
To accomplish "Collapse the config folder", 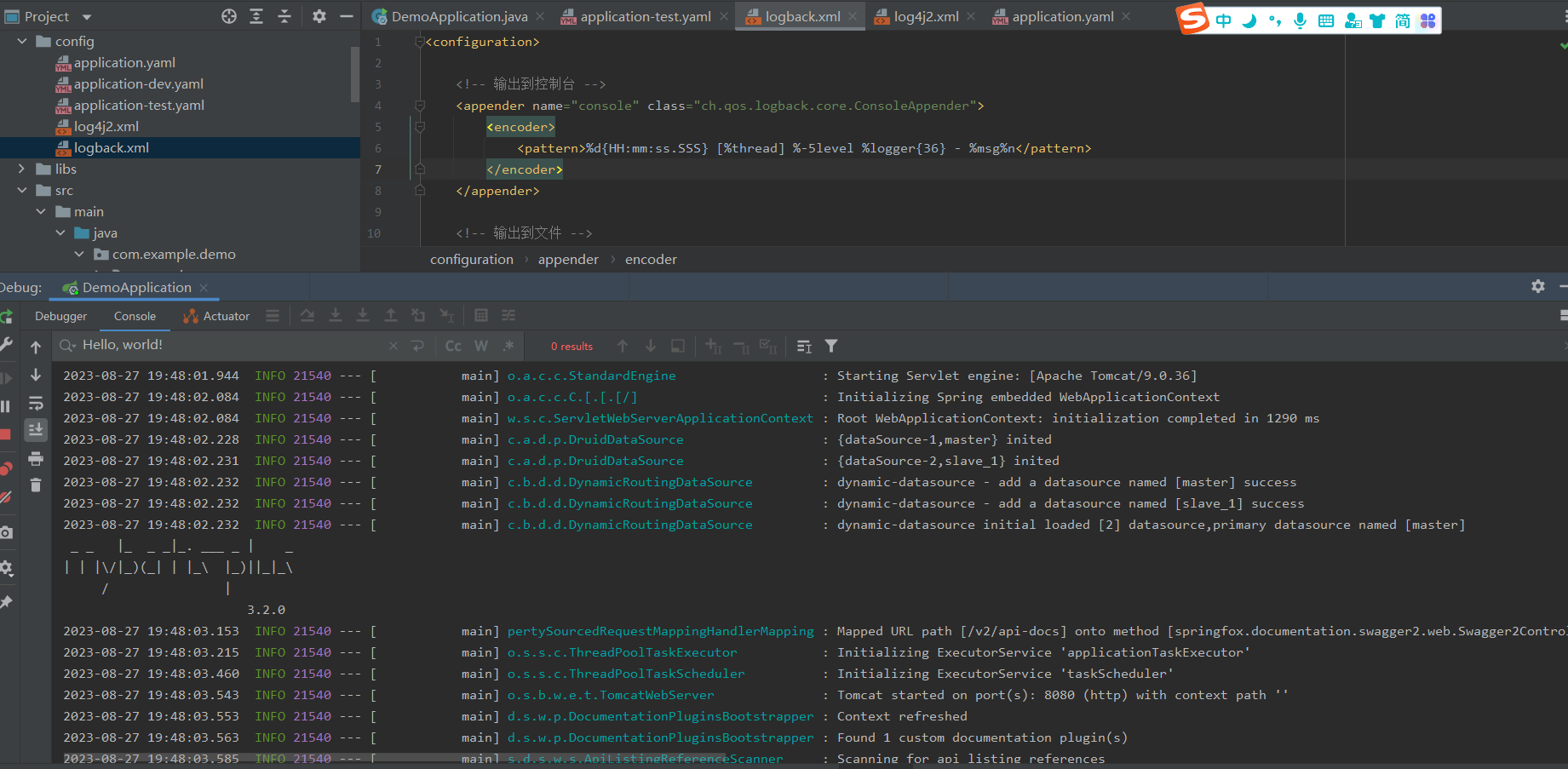I will tap(22, 41).
